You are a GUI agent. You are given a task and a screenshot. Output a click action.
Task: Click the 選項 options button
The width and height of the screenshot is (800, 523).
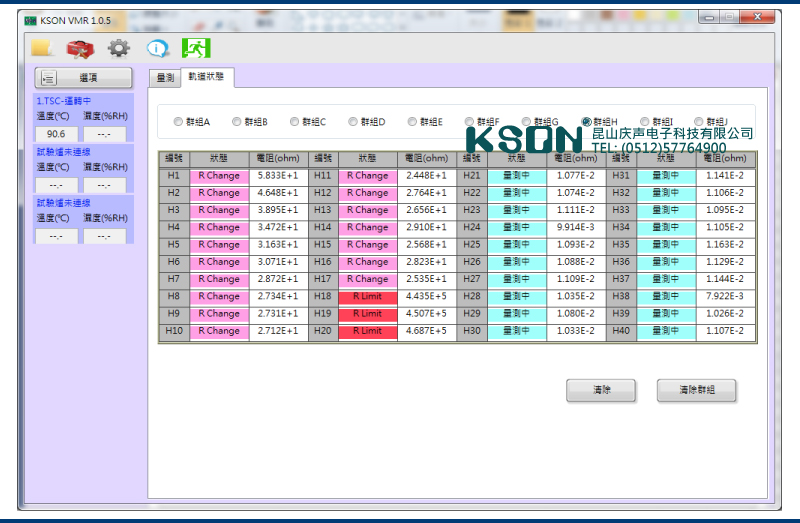tap(83, 78)
